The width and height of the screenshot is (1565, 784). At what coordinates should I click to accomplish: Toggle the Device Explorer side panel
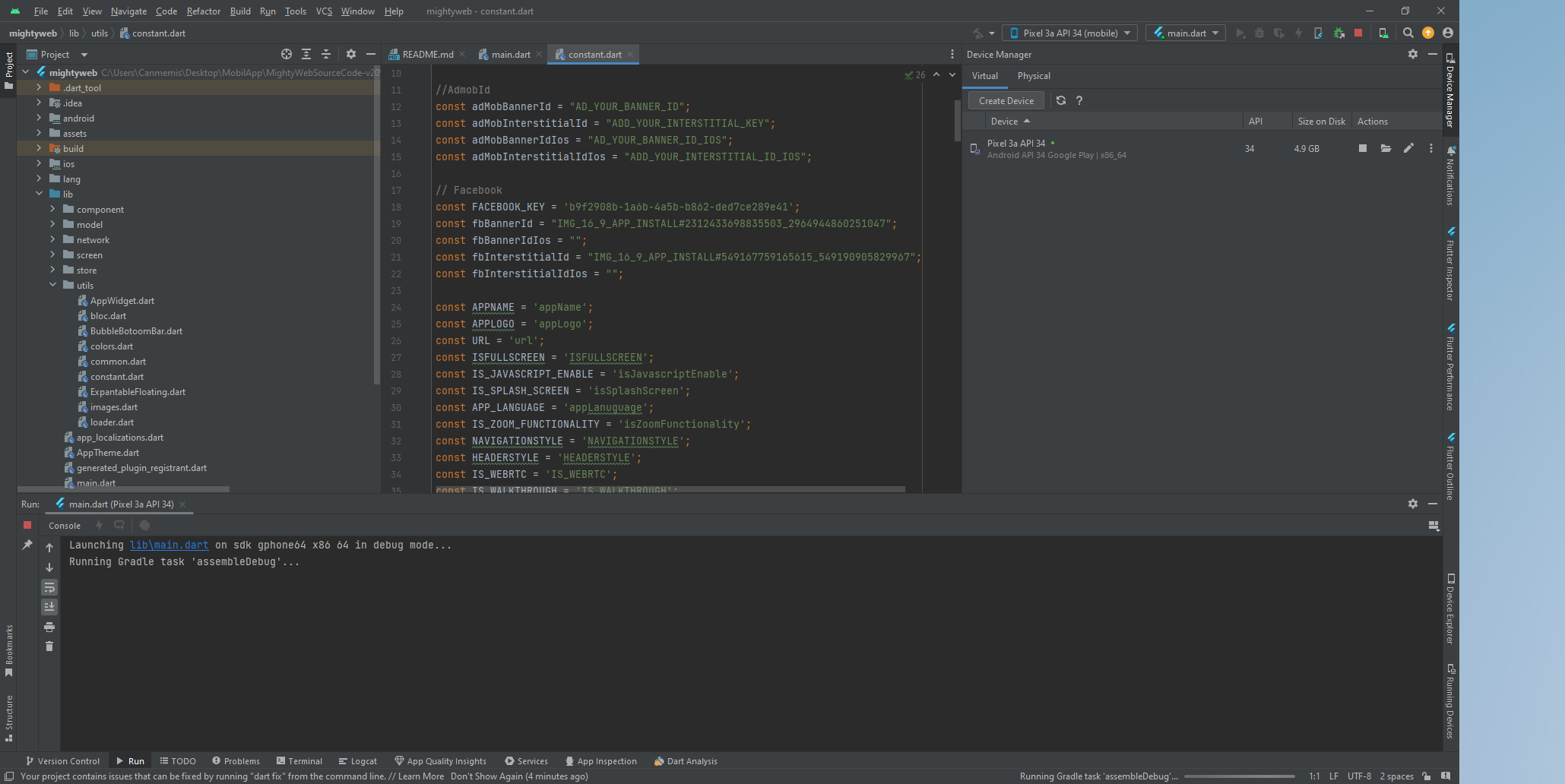[1450, 609]
